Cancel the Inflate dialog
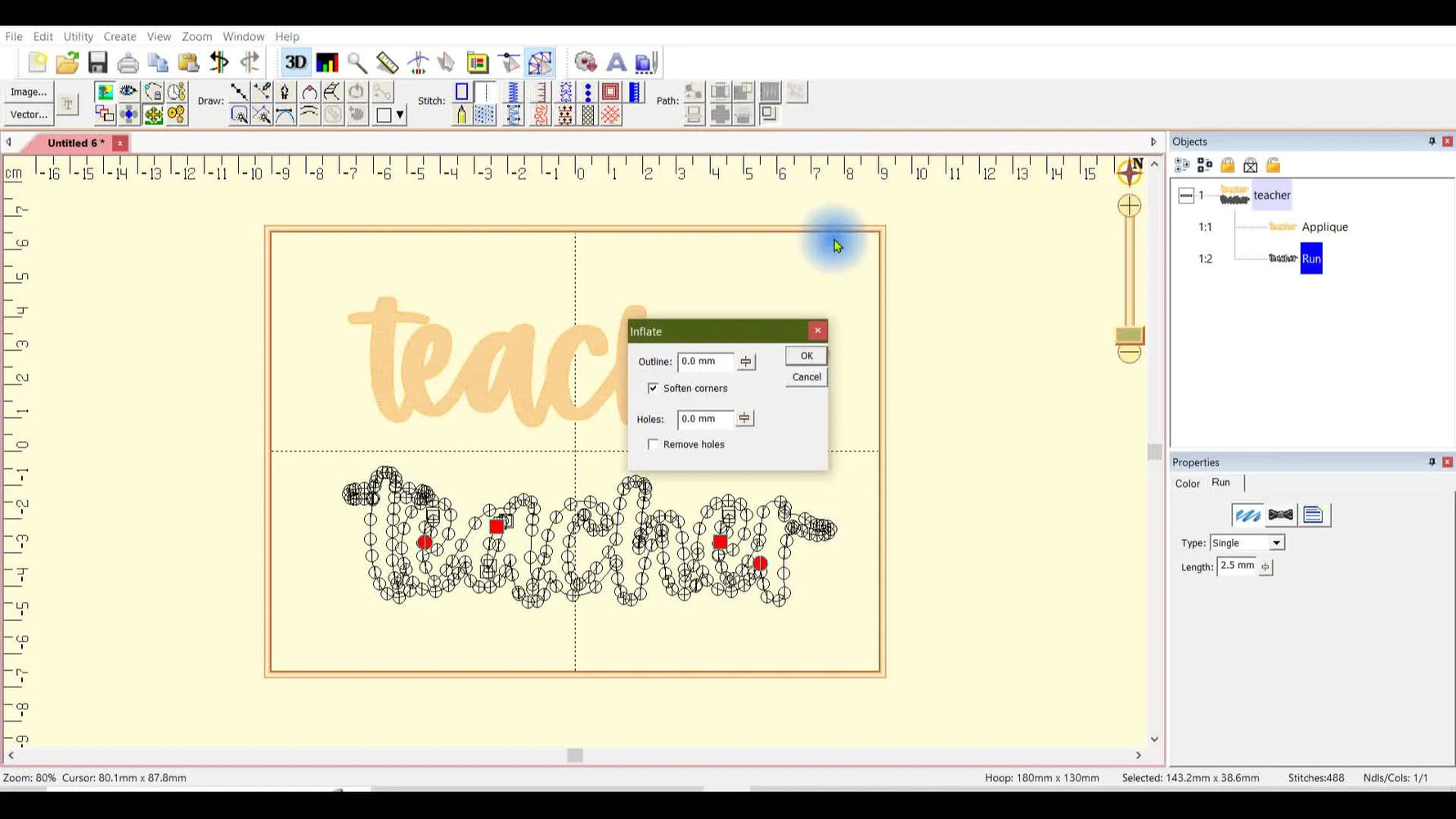The image size is (1456, 819). [807, 377]
